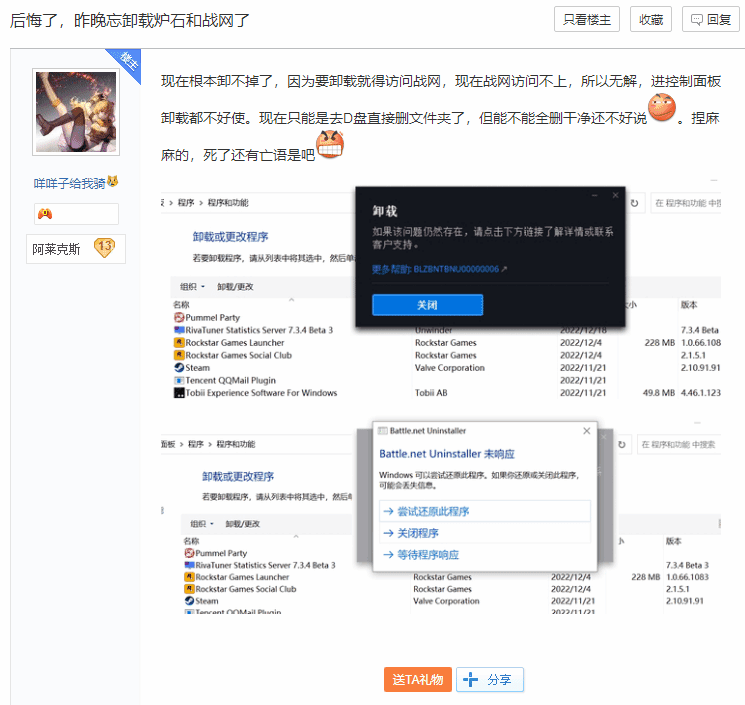Select RivaTuner Statistics Server icon in the first list
Screen dimensions: 745x705
click(179, 330)
